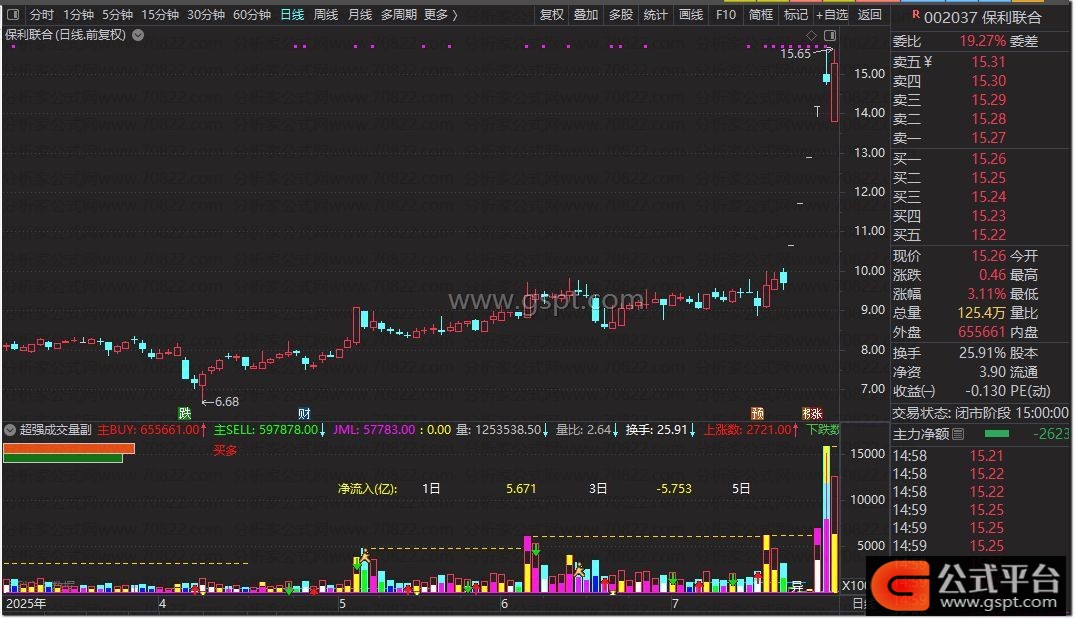Viewport: 1076px width, 619px height.
Task: Expand 保利联合 chart title dropdown
Action: pyautogui.click(x=138, y=35)
